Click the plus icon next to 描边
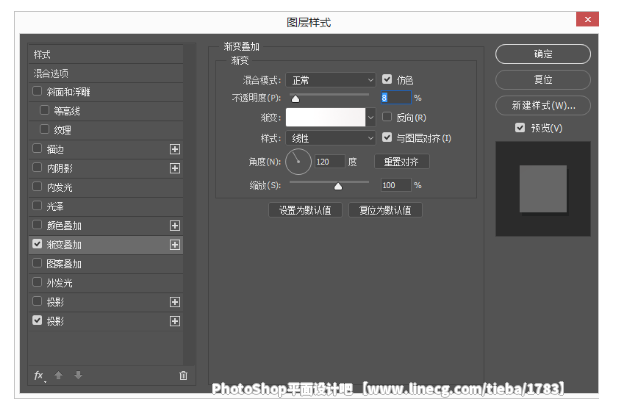 (175, 149)
